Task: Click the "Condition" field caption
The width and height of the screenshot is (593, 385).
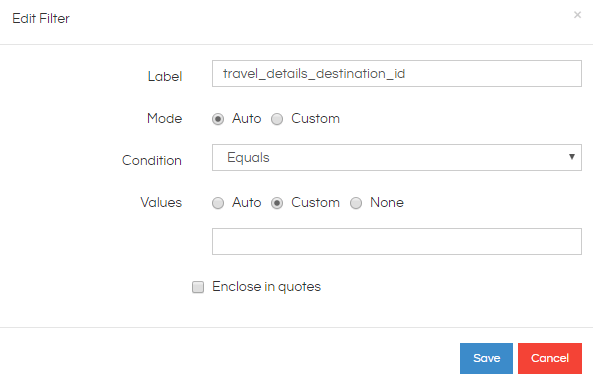Action: pos(152,160)
